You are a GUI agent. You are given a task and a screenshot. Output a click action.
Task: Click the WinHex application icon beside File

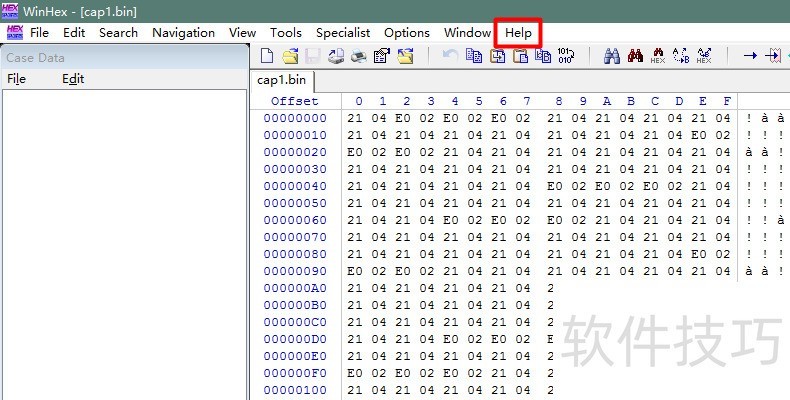[15, 32]
